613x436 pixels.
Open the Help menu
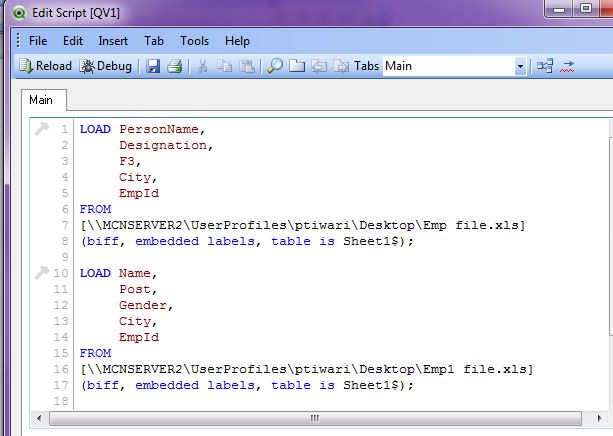pos(237,41)
